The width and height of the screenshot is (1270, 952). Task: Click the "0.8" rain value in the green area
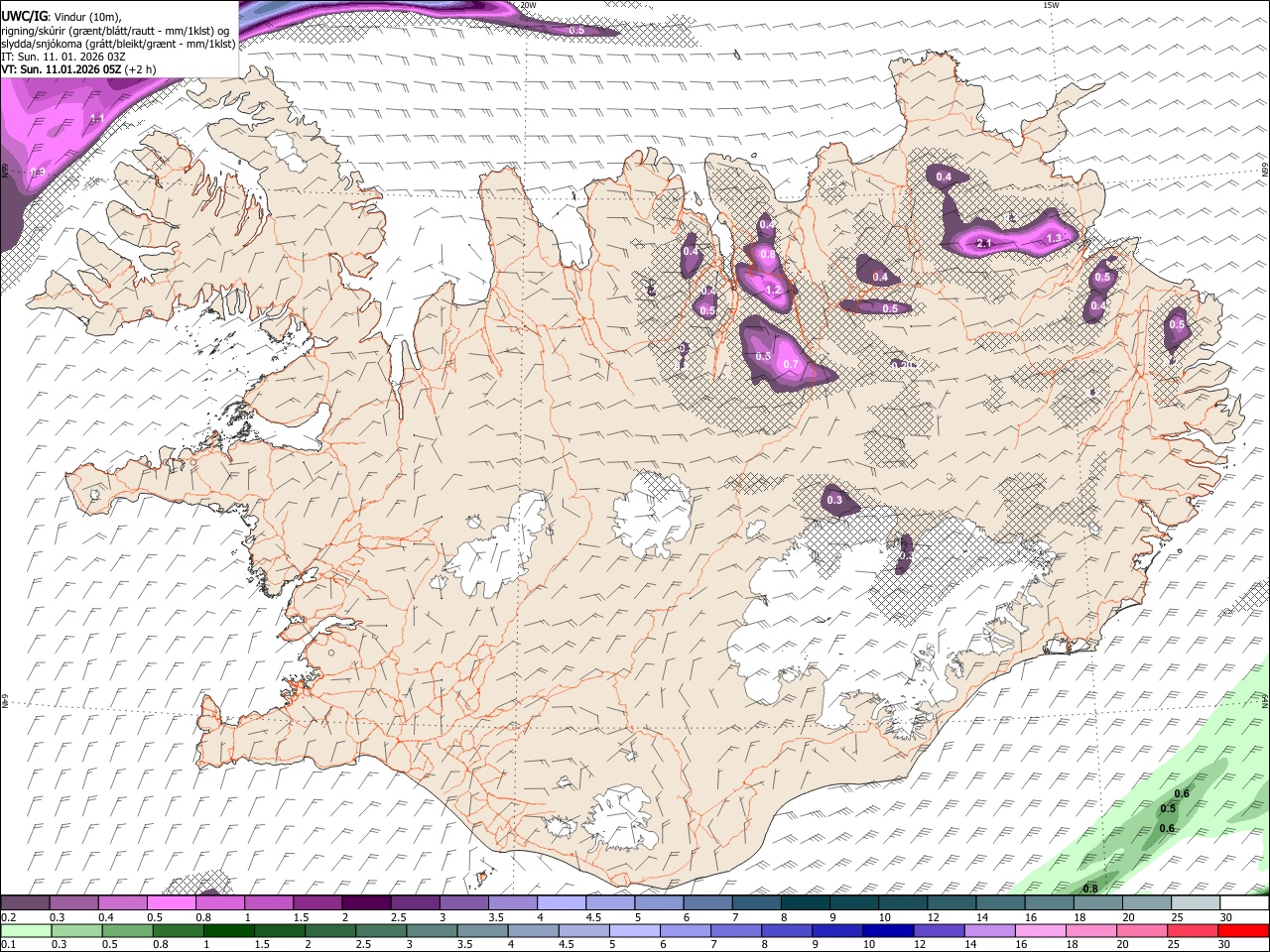click(1090, 889)
